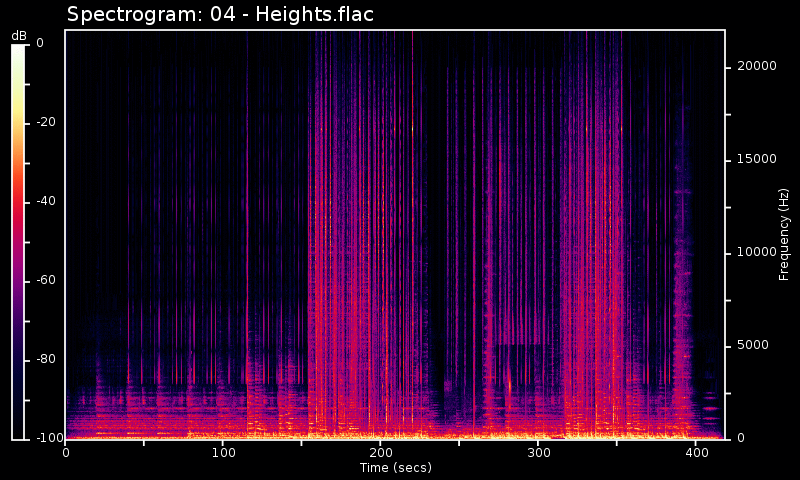Viewport: 800px width, 480px height.
Task: Click the 200 second time axis mark
Action: point(381,452)
